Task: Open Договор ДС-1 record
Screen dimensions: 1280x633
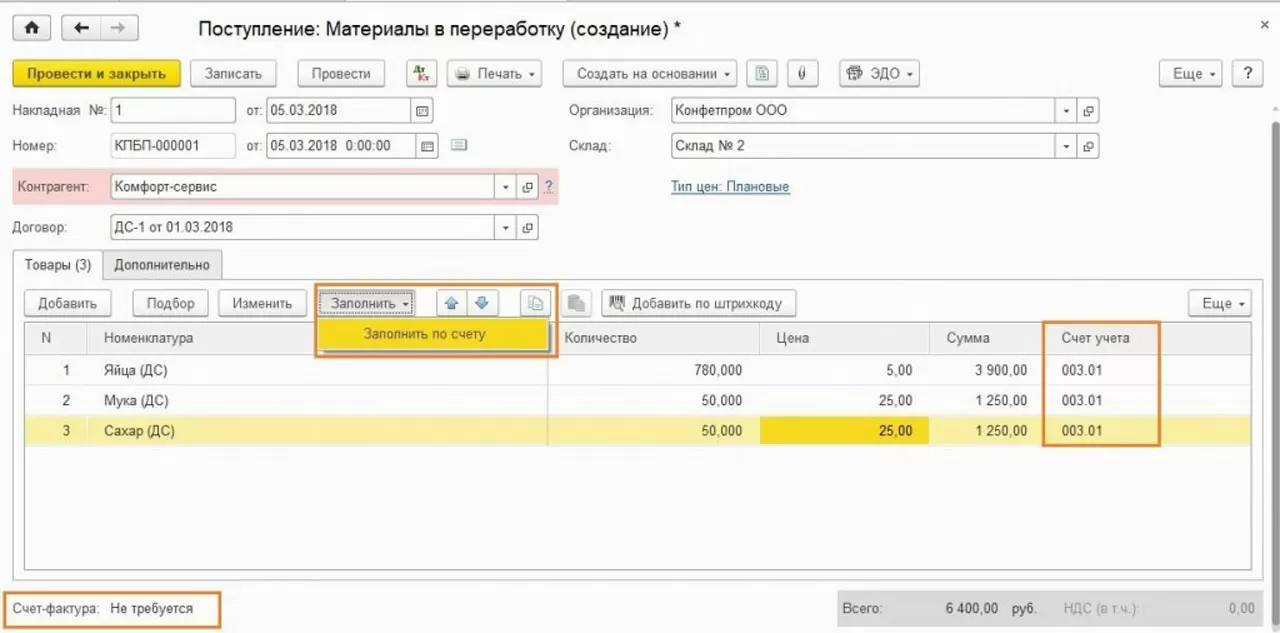Action: (x=527, y=227)
